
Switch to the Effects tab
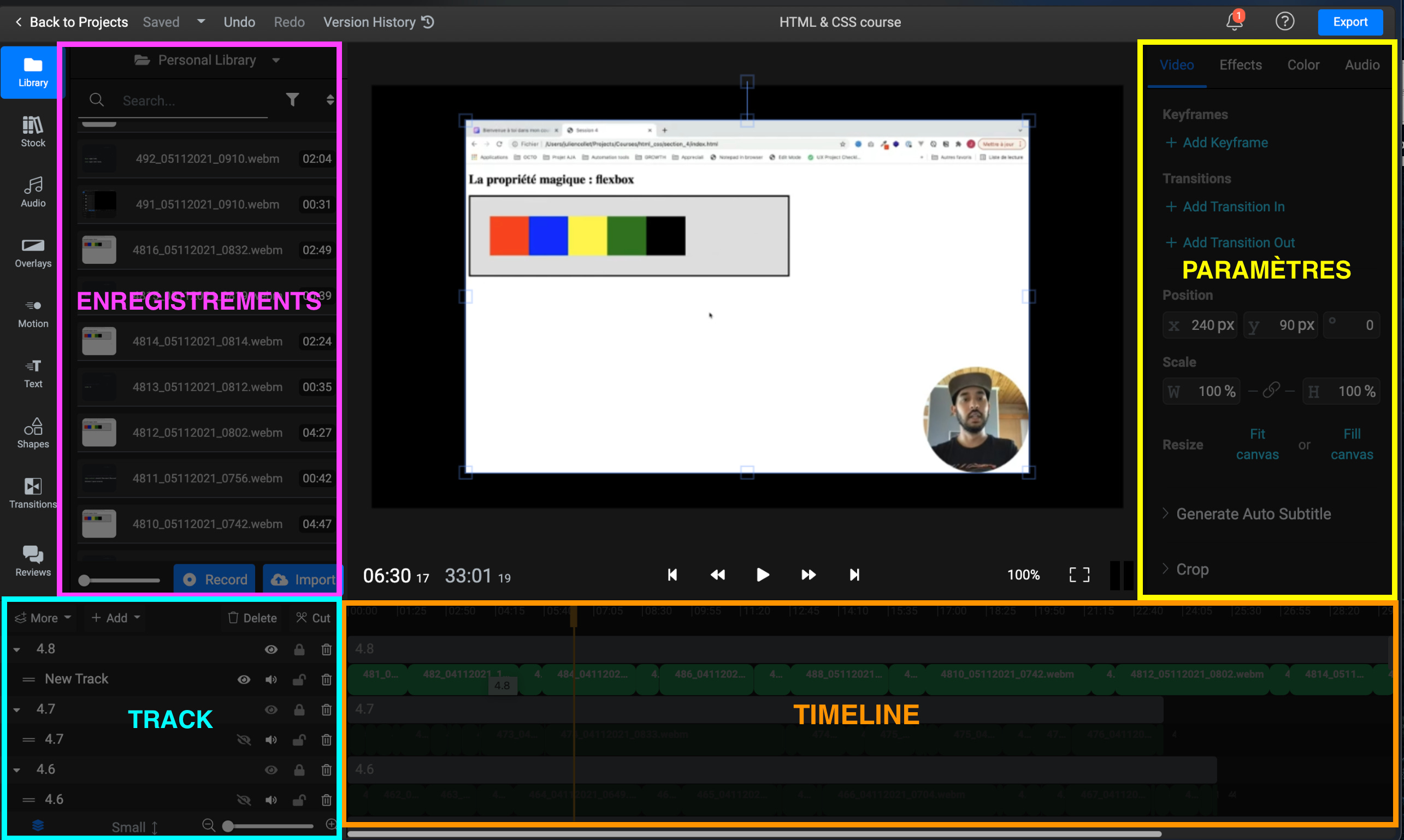coord(1240,65)
